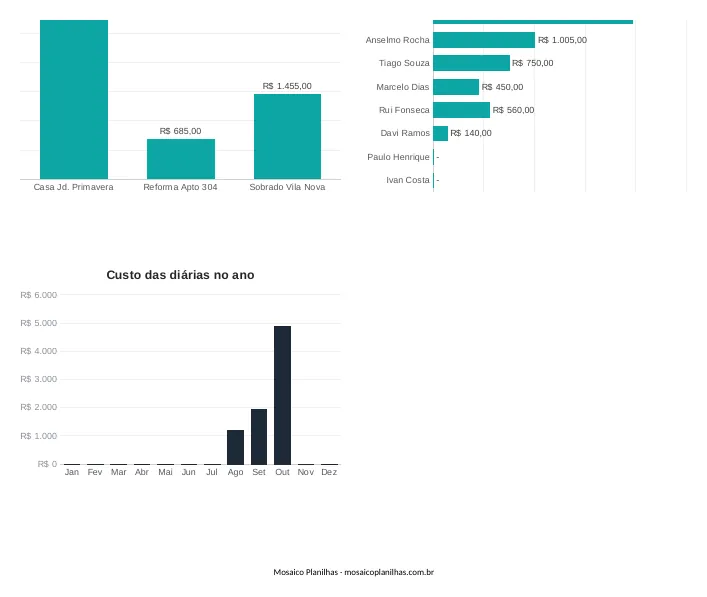707x597 pixels.
Task: Click the Reforma Apto 304 axis label
Action: [x=180, y=187]
